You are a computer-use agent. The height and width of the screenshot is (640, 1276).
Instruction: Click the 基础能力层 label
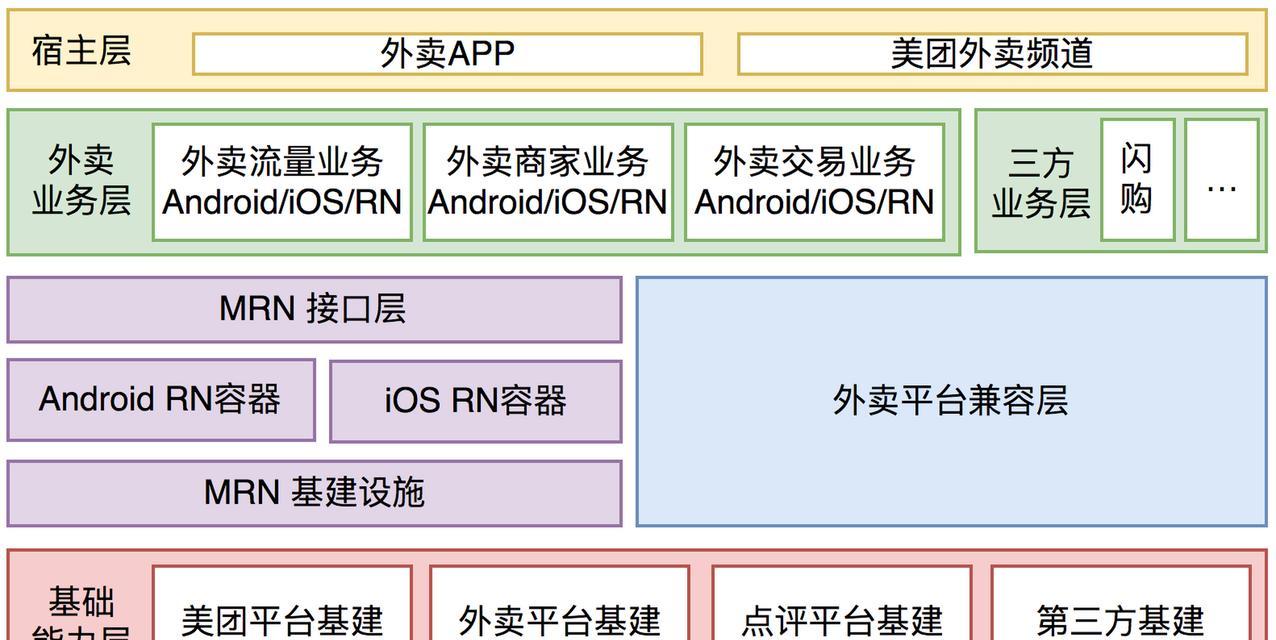click(x=81, y=614)
